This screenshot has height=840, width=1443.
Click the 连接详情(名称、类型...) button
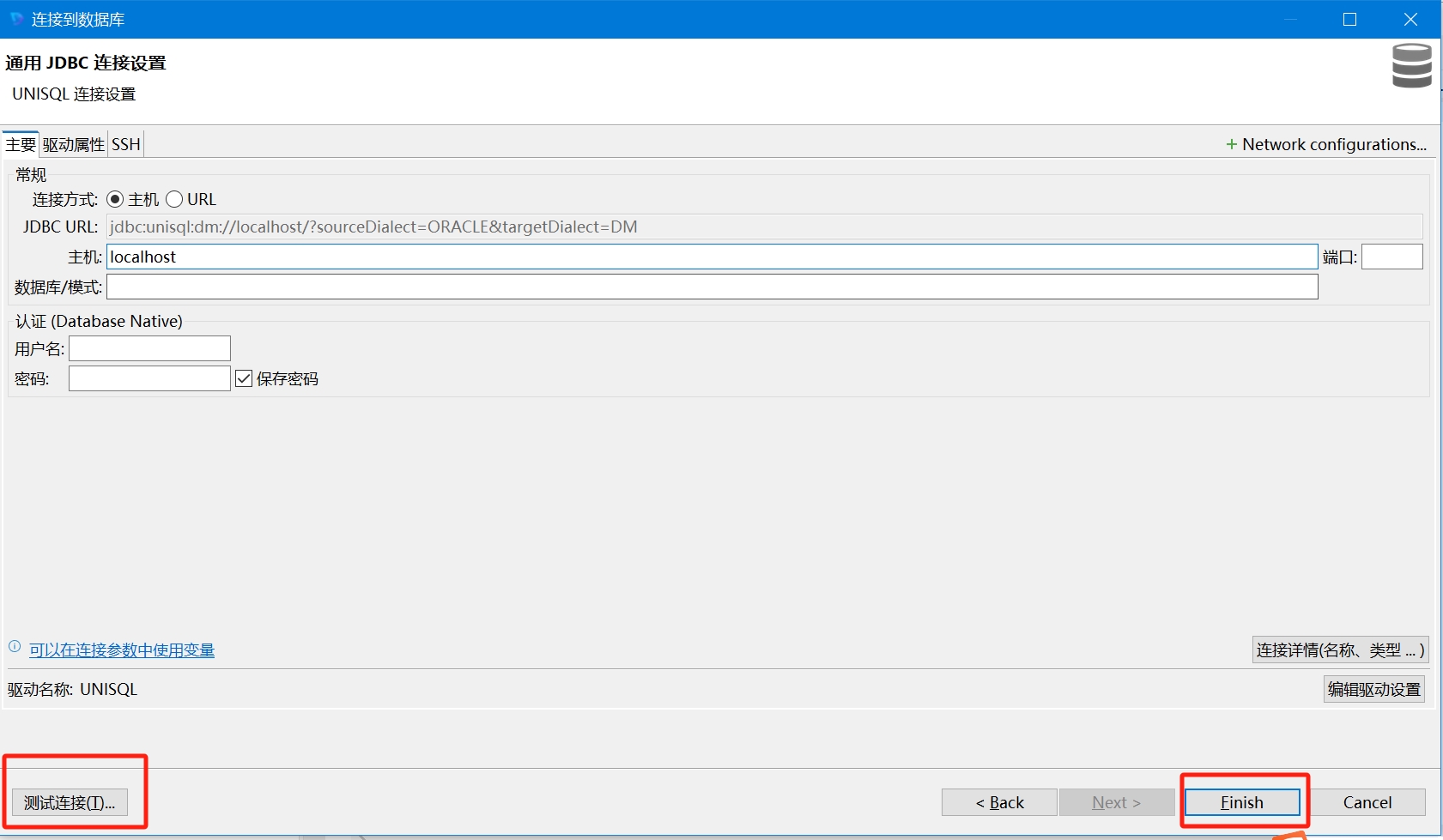tap(1340, 650)
